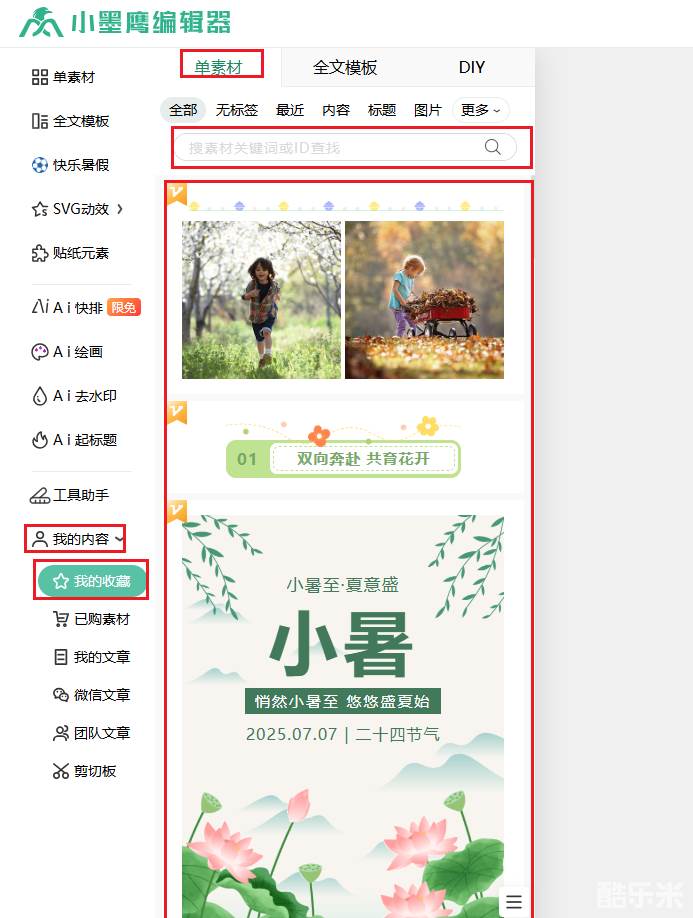Expand the 更多 filter dropdown

(481, 110)
